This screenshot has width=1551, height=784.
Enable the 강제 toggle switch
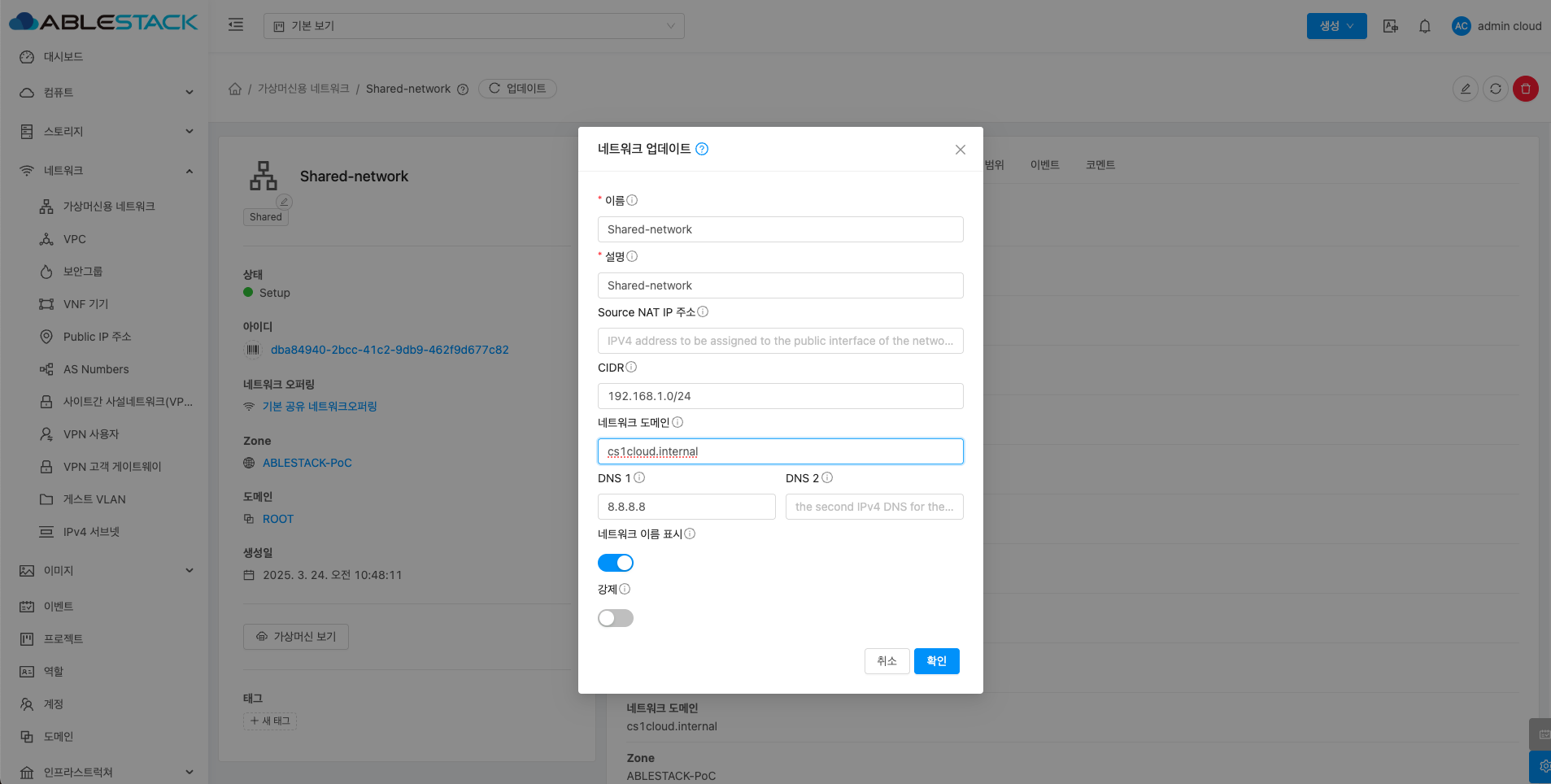[616, 618]
